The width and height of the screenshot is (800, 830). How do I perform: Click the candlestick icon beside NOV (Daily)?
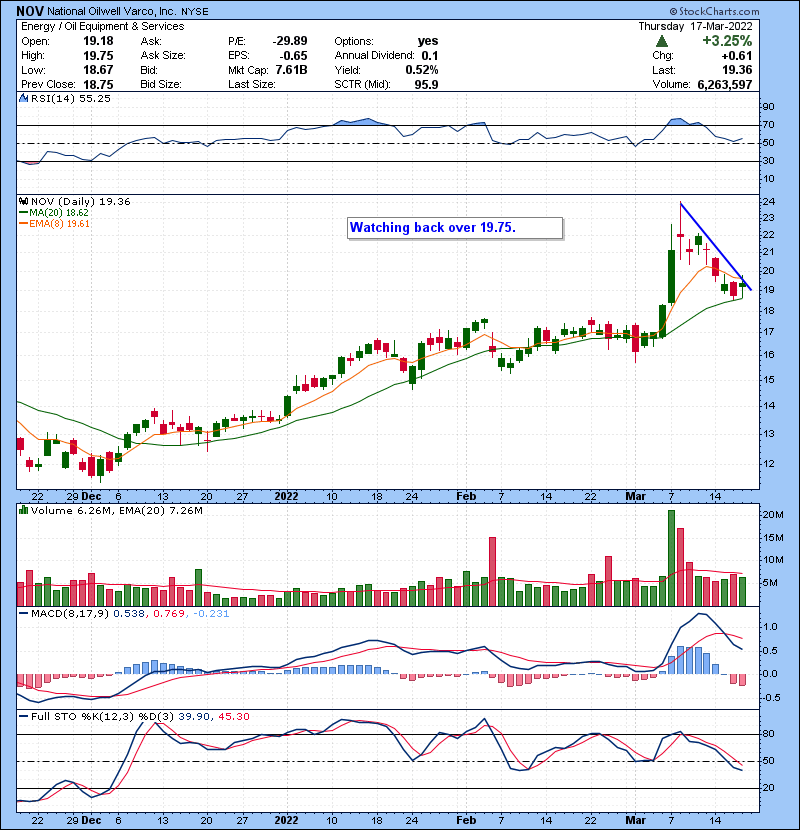(23, 201)
